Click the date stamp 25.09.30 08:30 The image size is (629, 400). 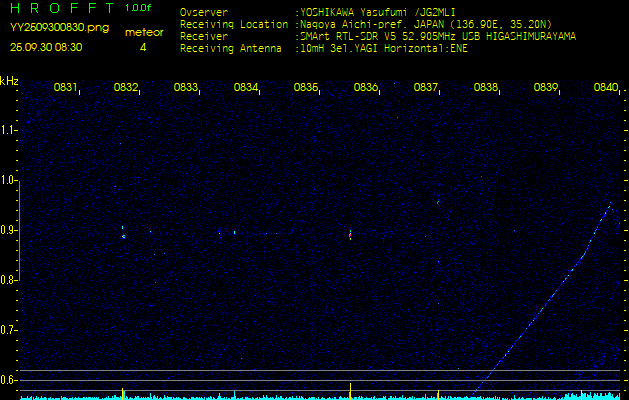pyautogui.click(x=46, y=47)
